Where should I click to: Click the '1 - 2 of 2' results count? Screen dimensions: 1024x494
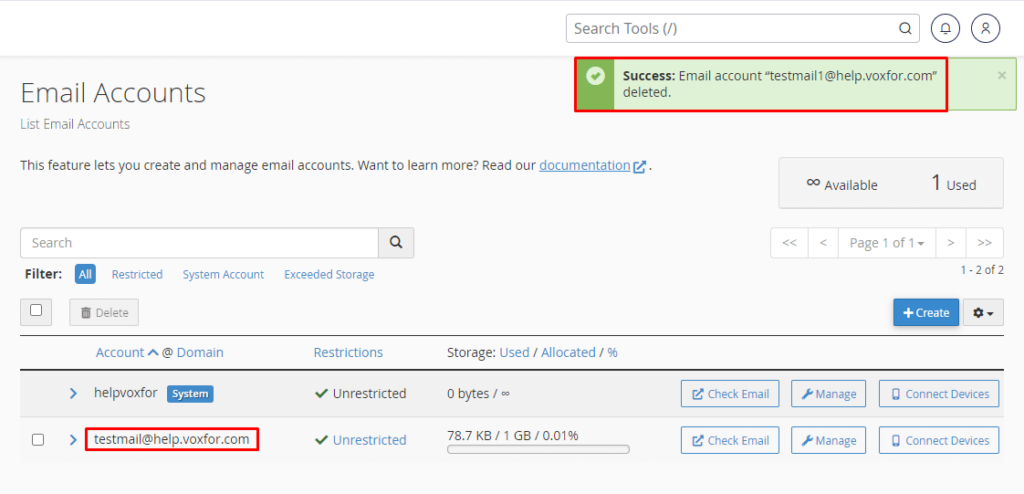pos(982,270)
